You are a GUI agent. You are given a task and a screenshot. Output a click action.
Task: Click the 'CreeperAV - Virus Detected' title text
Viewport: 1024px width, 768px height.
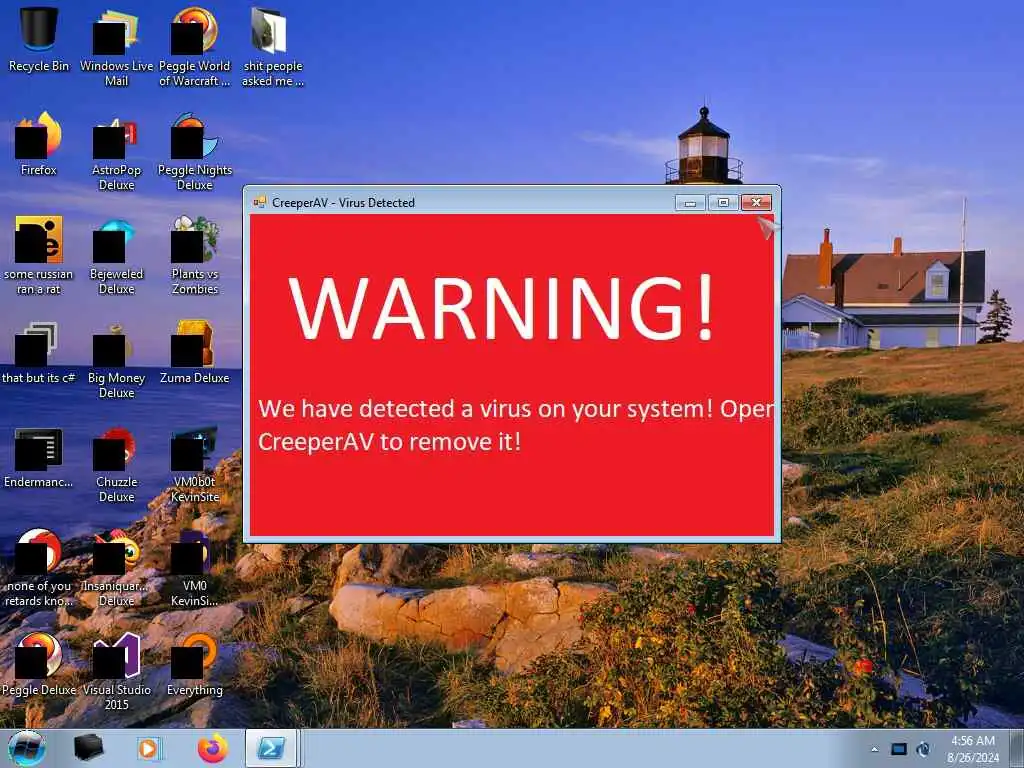pos(344,202)
